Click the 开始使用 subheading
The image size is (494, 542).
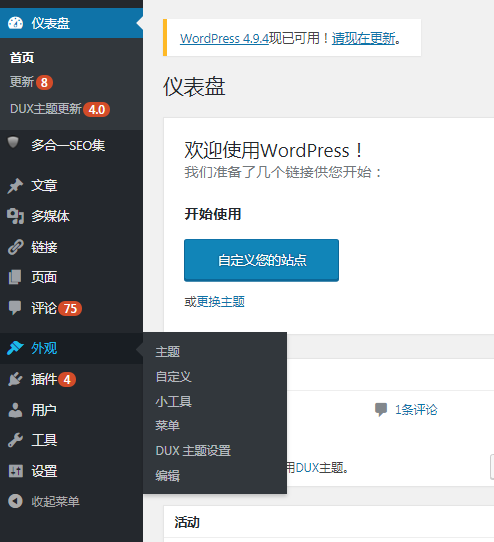213,214
